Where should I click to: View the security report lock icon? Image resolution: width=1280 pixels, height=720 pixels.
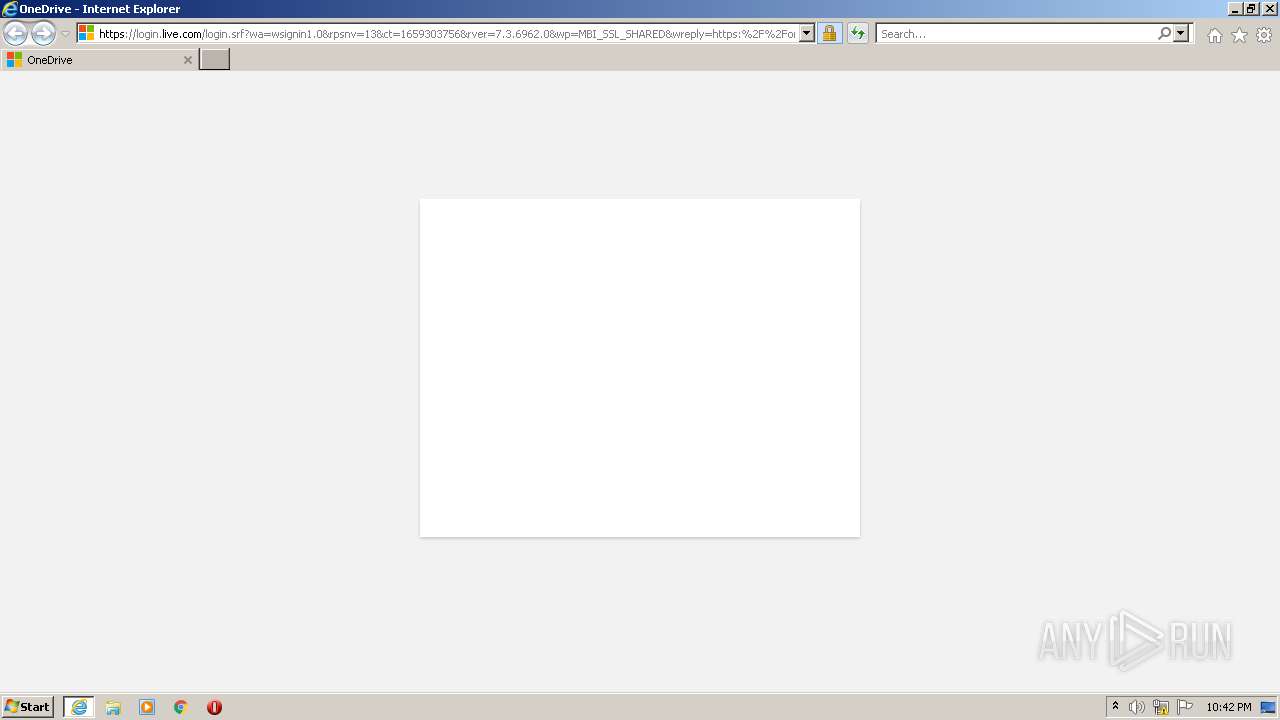click(x=829, y=34)
